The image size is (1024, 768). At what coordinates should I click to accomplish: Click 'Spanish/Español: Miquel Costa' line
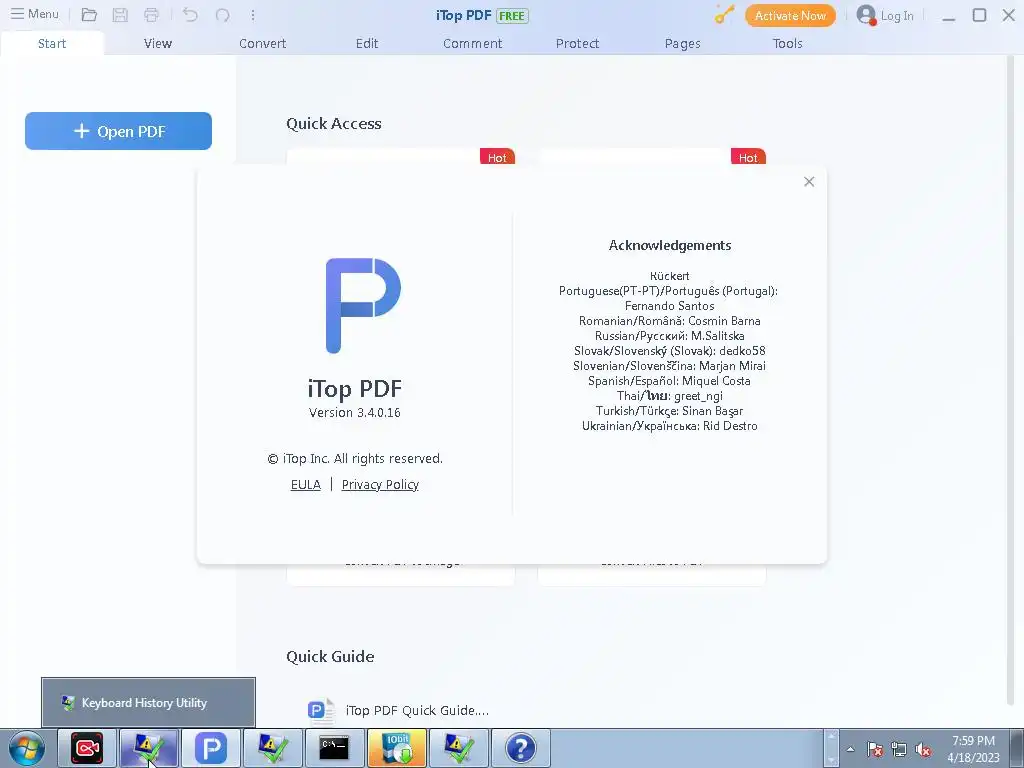tap(670, 381)
